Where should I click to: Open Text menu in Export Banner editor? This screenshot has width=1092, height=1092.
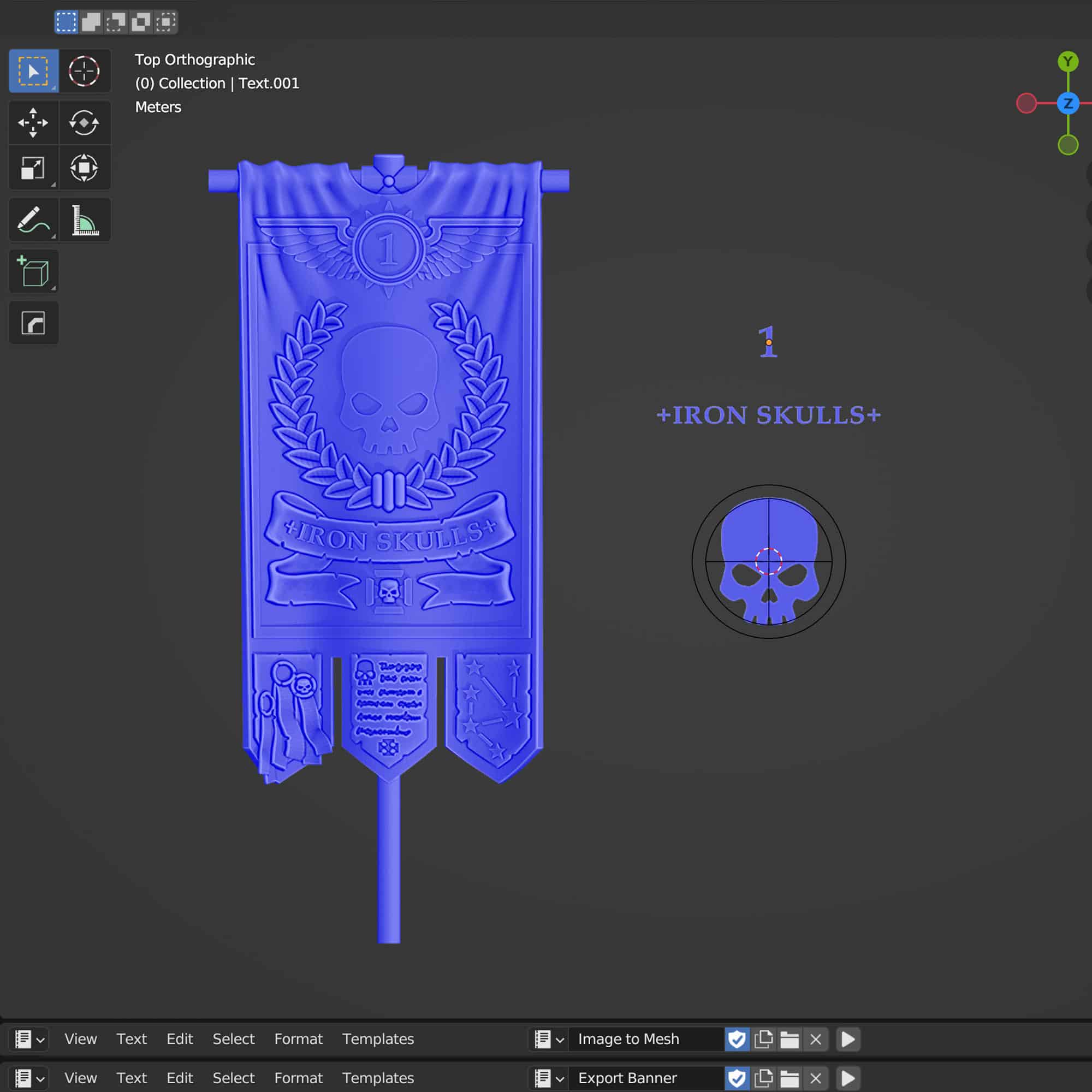click(132, 1078)
